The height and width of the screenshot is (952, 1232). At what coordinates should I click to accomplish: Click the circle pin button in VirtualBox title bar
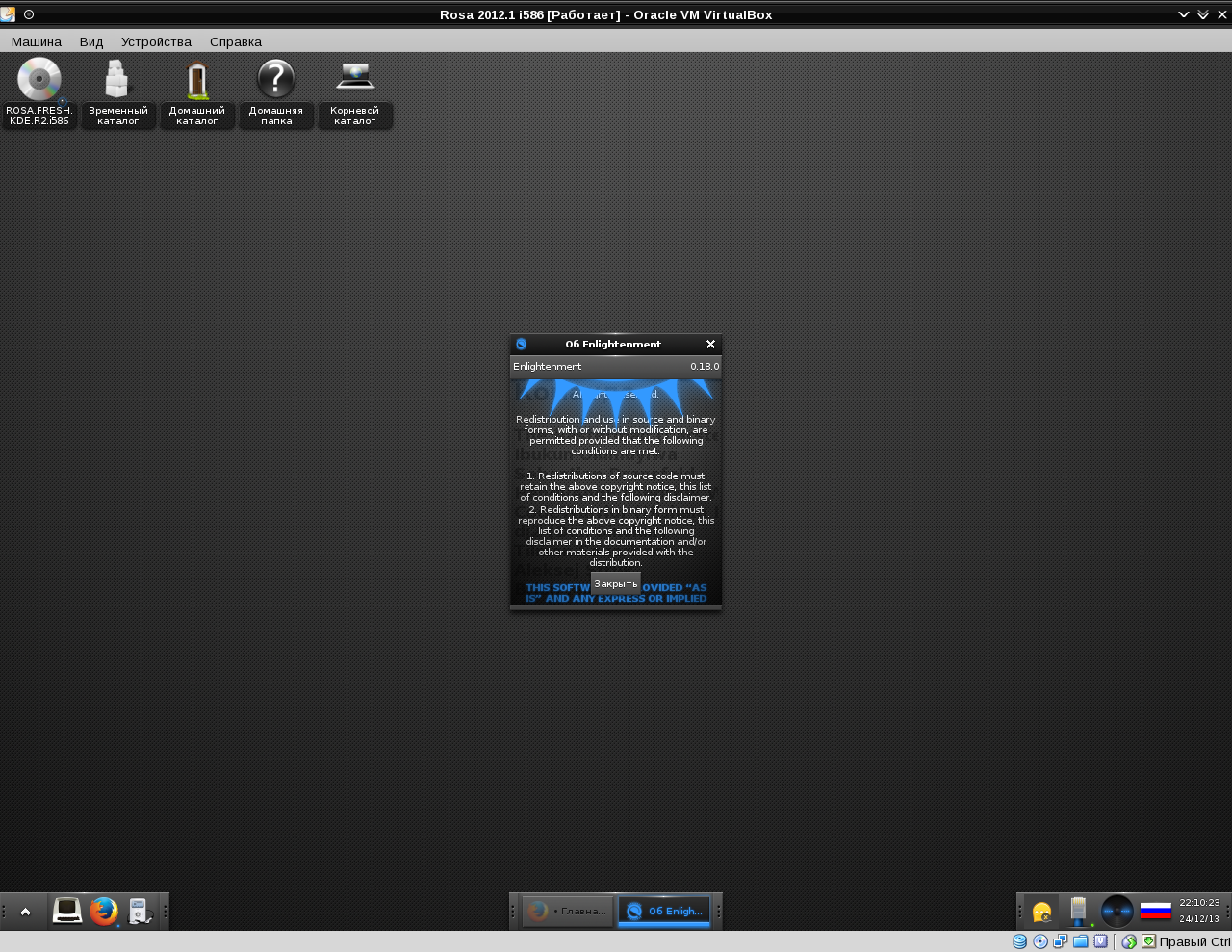point(29,14)
